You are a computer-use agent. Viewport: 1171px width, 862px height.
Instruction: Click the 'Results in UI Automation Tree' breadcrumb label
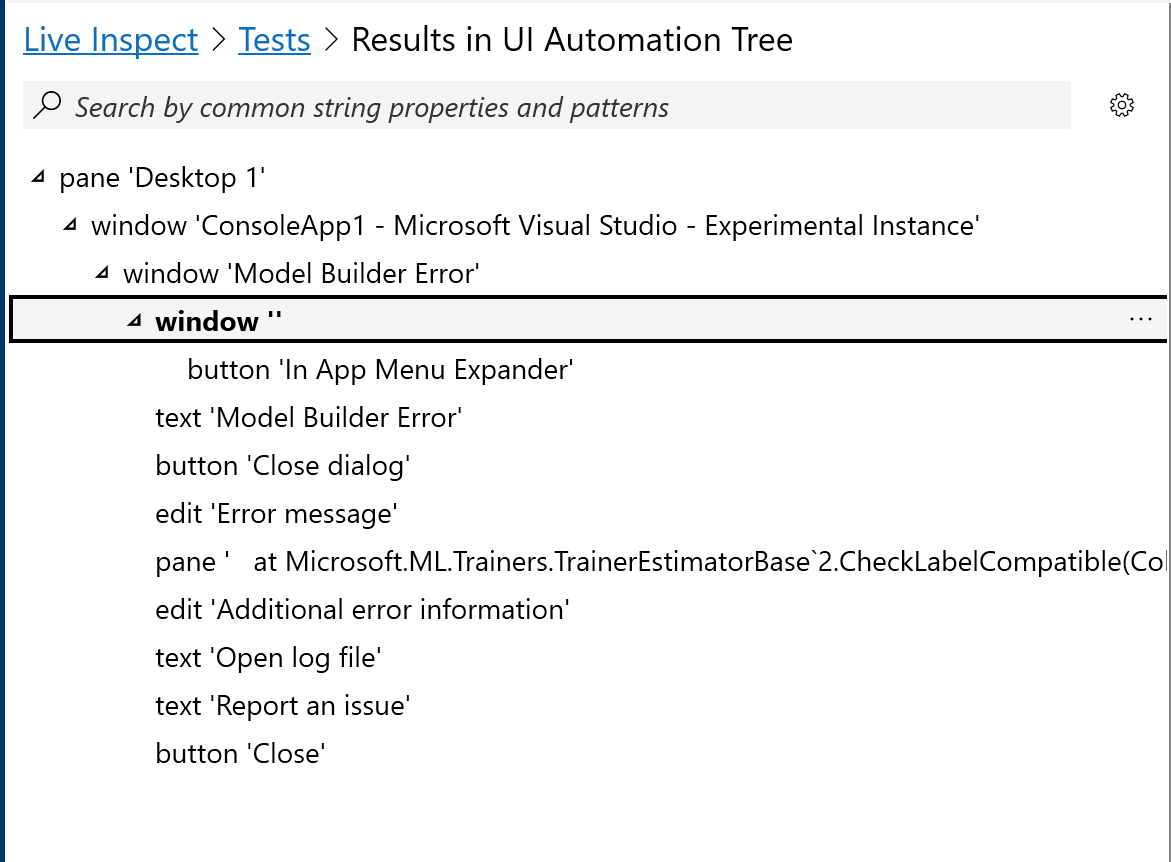coord(571,40)
